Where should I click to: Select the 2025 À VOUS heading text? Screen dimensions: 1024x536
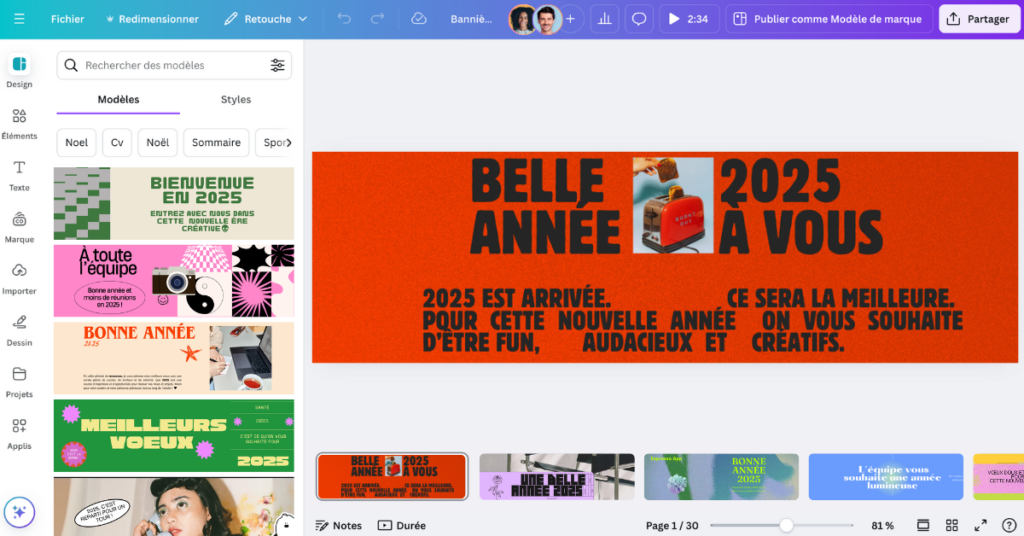click(801, 206)
